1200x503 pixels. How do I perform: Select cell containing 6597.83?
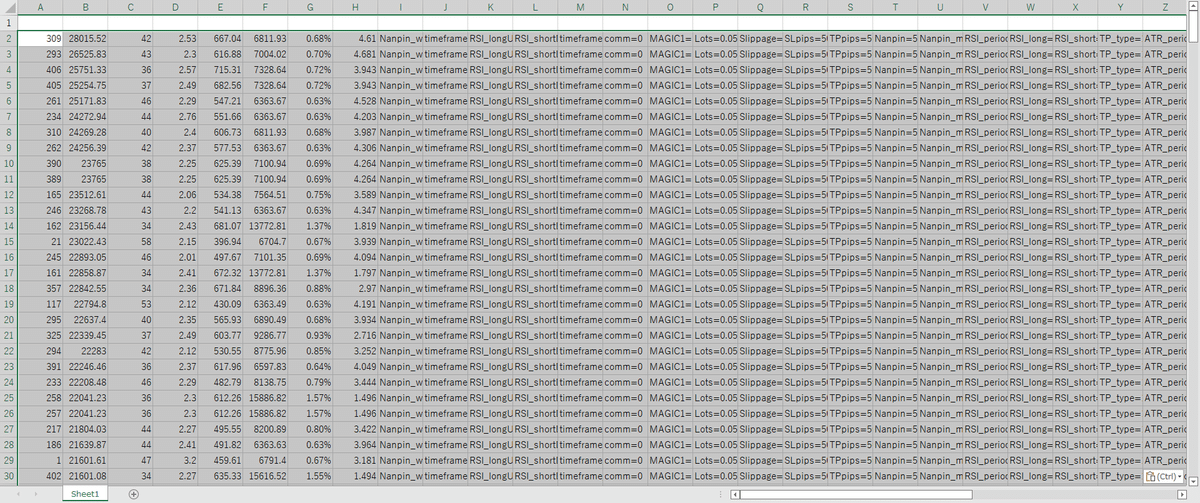[265, 366]
